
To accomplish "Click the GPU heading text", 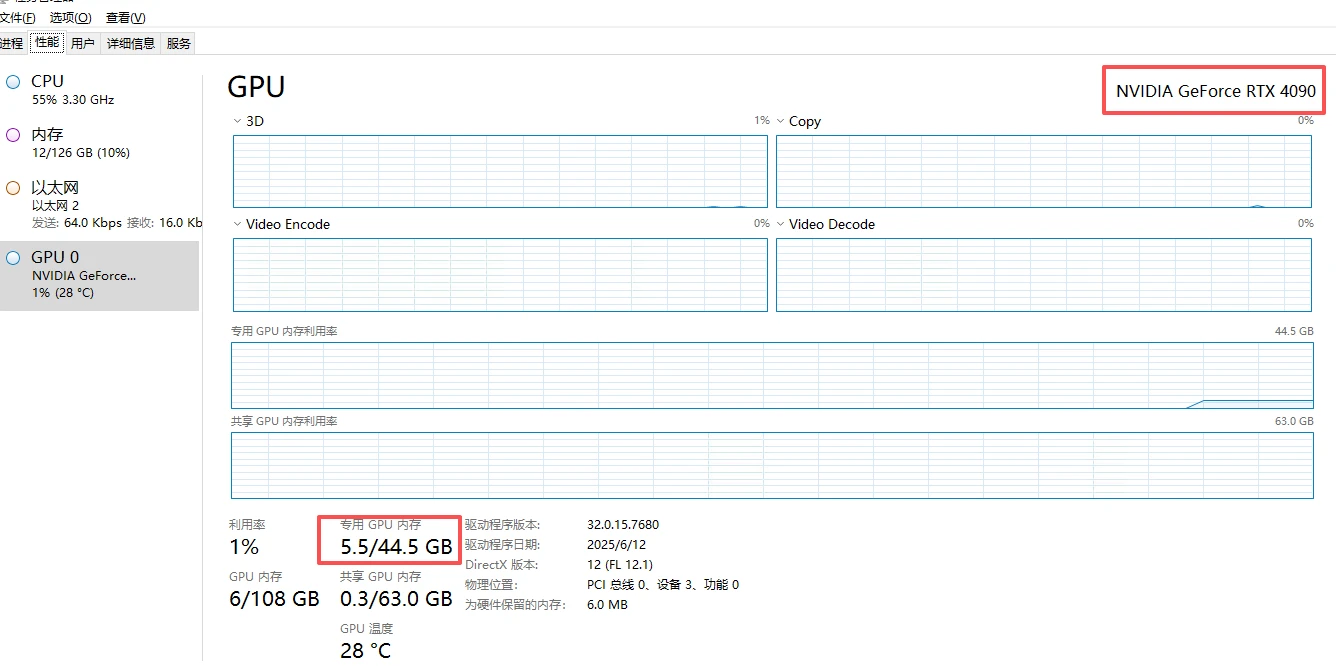I will (256, 87).
